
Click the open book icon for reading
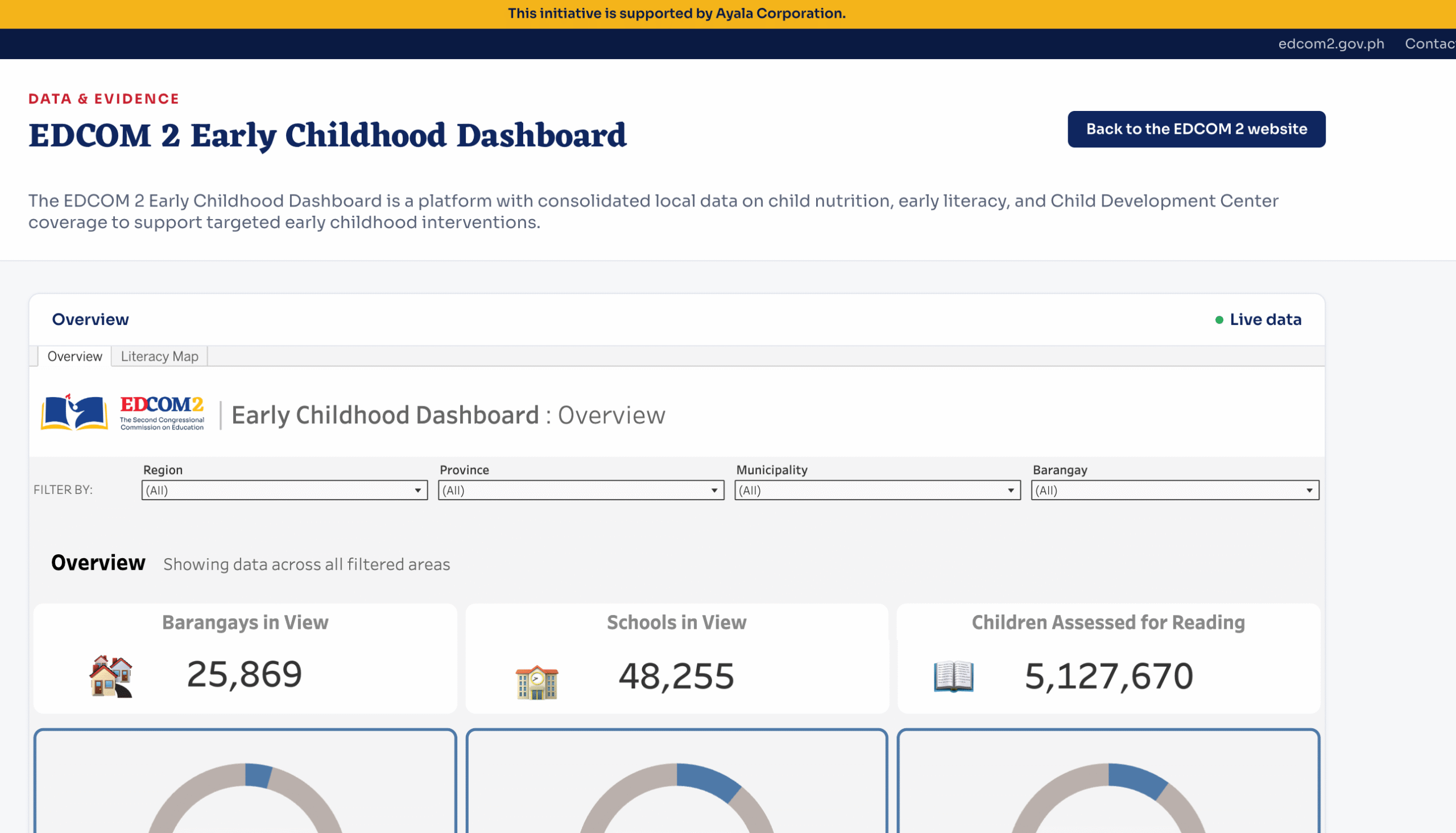[x=953, y=676]
